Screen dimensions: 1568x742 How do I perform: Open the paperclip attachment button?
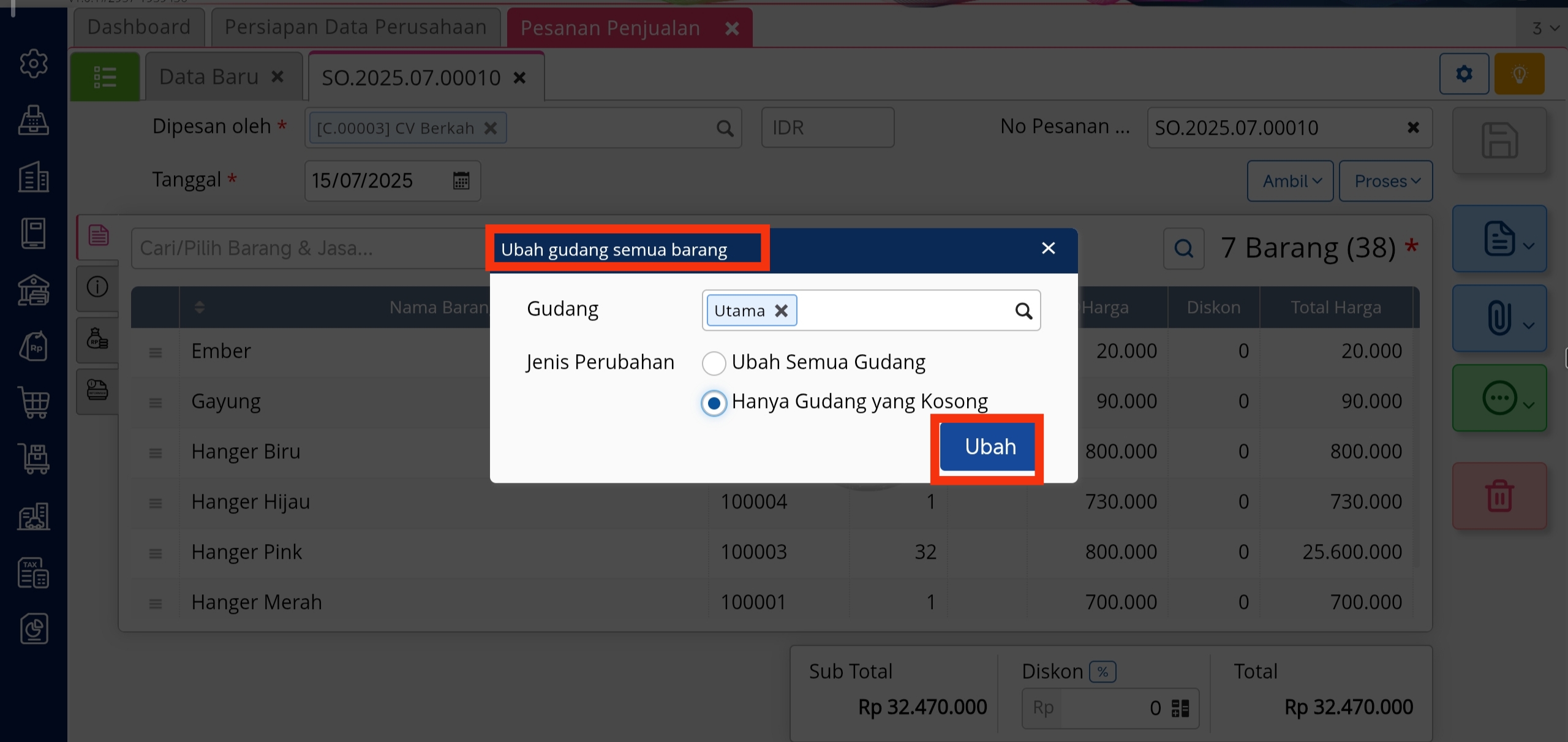[1499, 318]
